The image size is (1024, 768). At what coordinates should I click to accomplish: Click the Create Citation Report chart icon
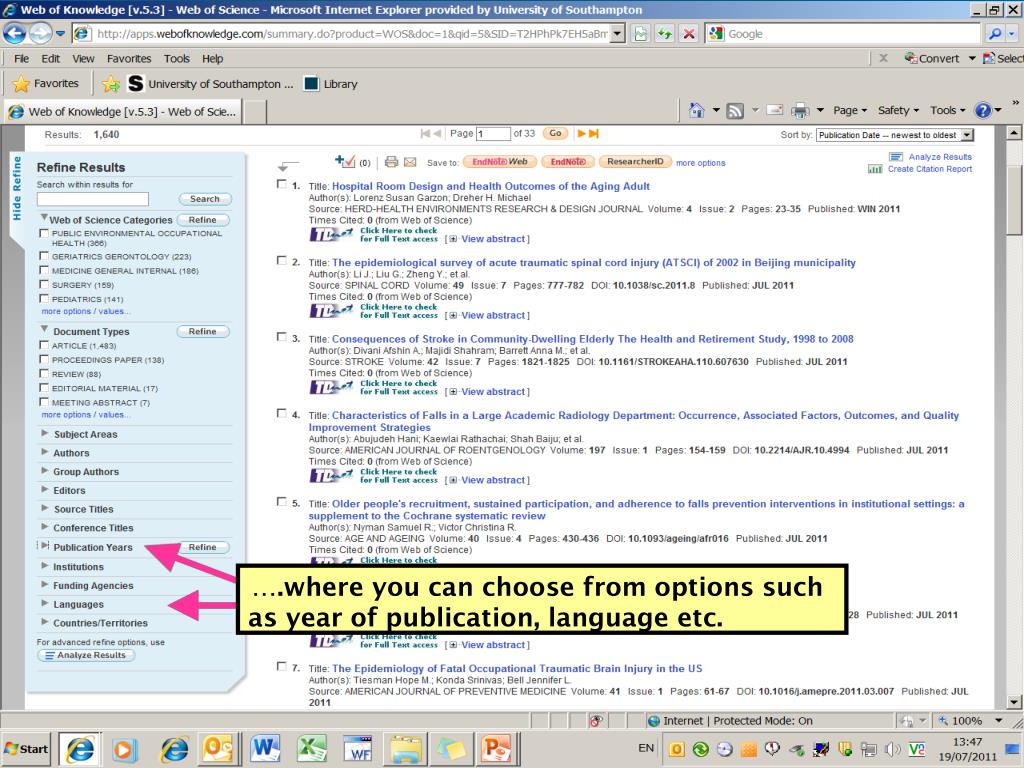coord(875,169)
